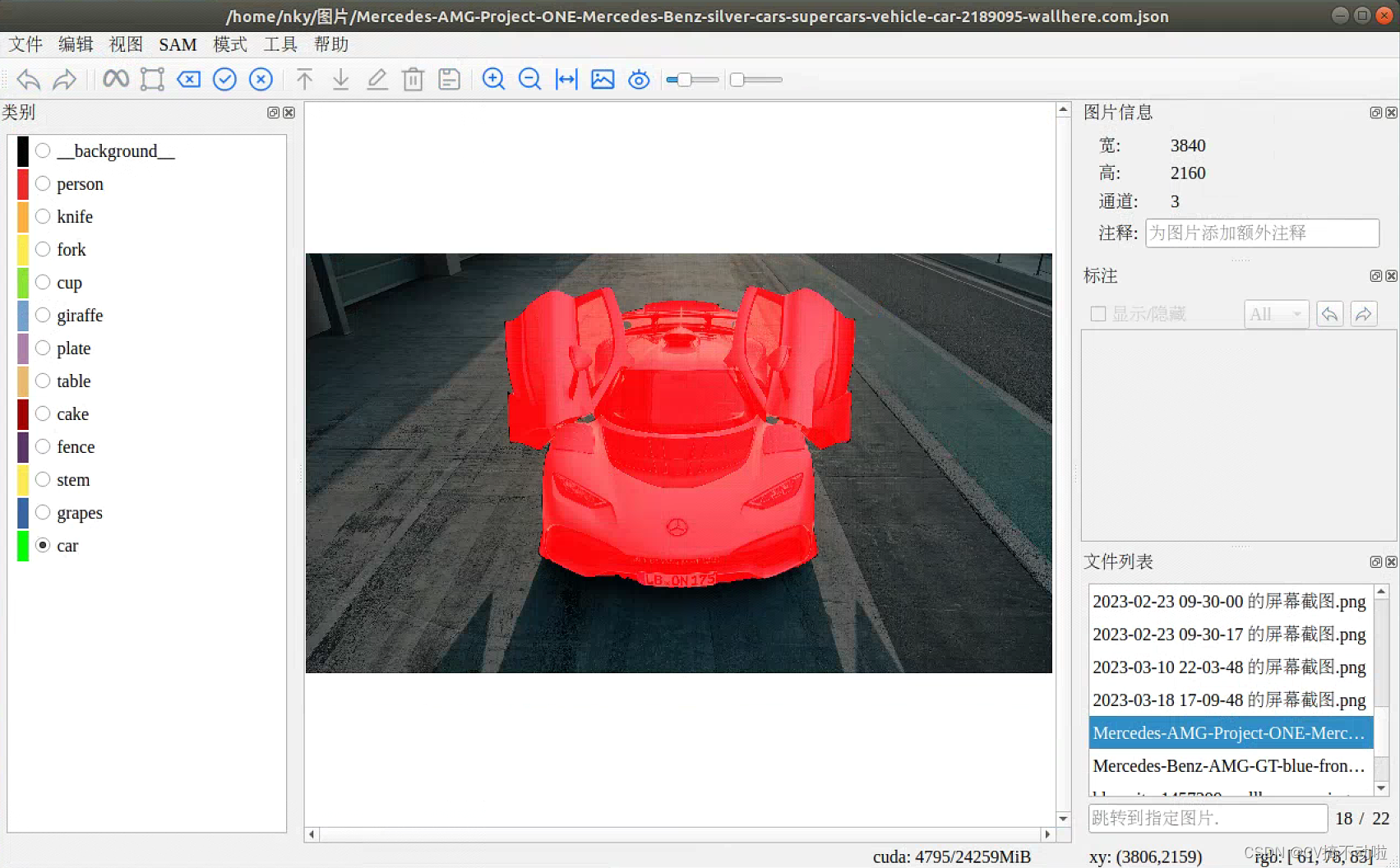This screenshot has height=868, width=1400.
Task: Go to next image arrow in toolbar
Action: [x=64, y=80]
